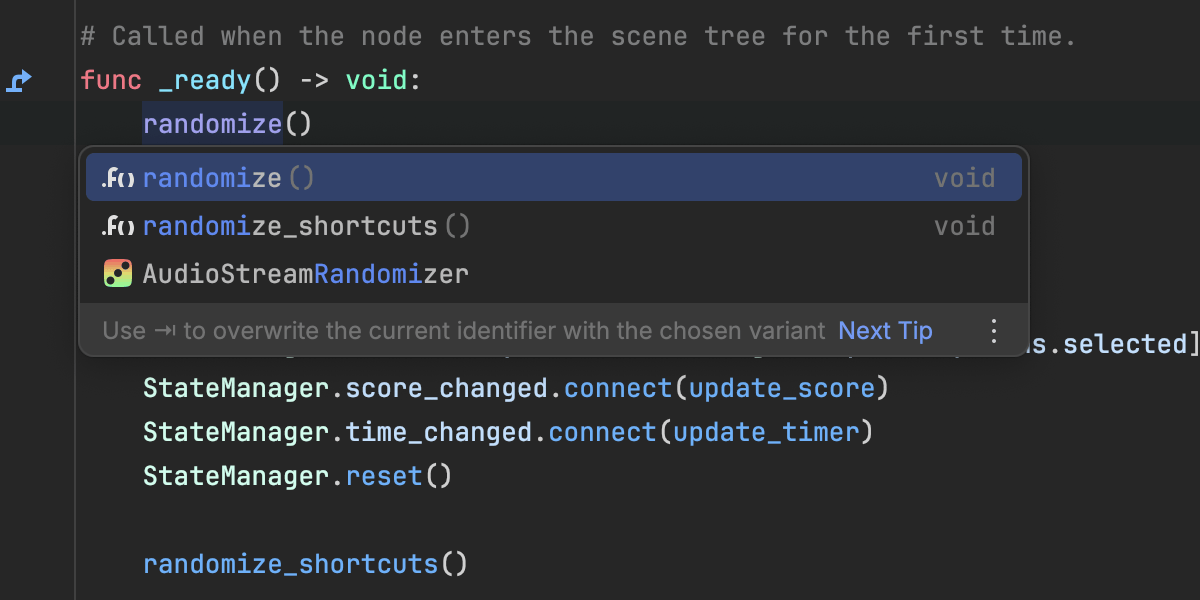1200x600 pixels.
Task: Select the randomize() completion entry
Action: tap(554, 178)
